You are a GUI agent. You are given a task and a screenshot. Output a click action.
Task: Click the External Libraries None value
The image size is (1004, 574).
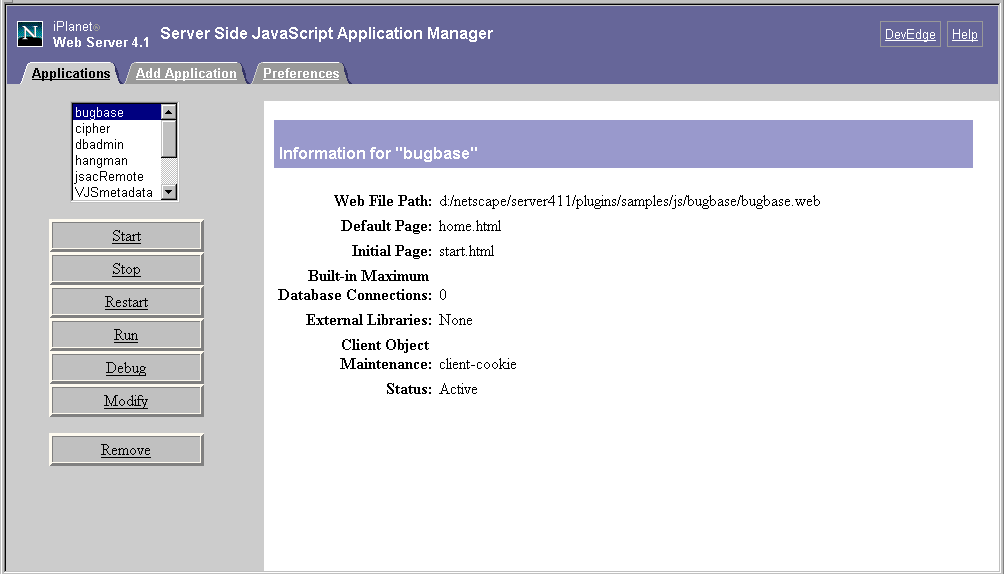coord(455,320)
